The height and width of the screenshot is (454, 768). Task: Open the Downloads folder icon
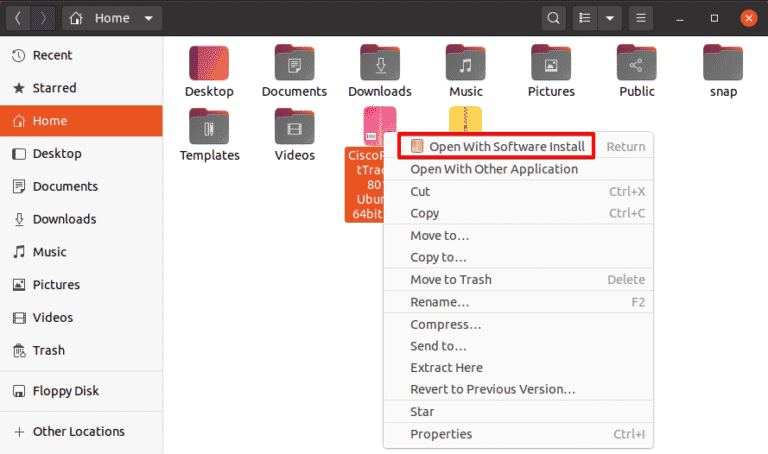(380, 64)
